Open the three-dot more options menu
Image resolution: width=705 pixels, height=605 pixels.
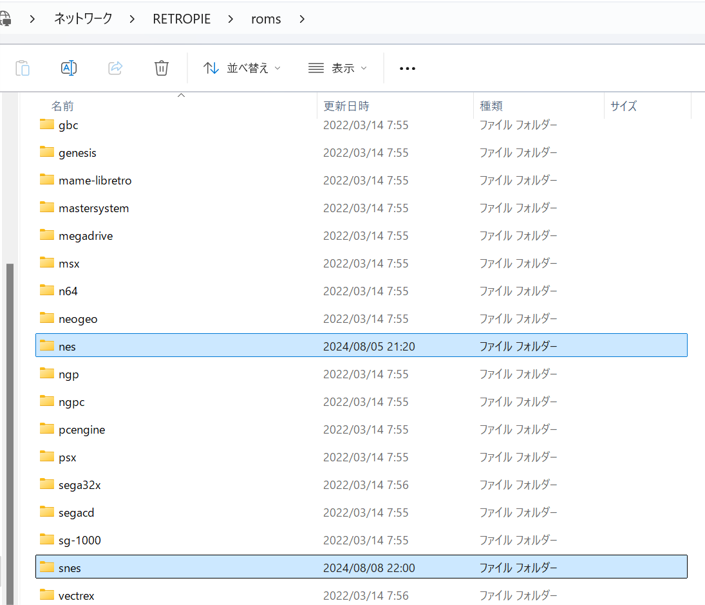[407, 68]
